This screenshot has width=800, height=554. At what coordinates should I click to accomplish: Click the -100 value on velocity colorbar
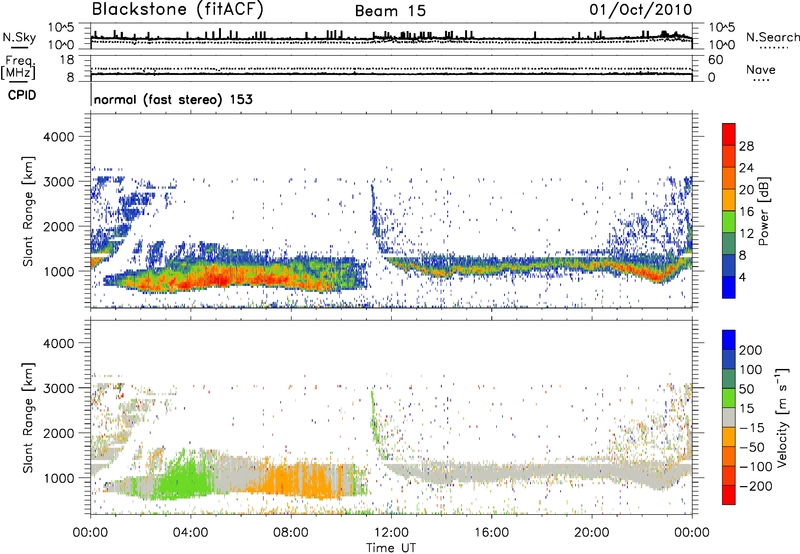click(755, 467)
